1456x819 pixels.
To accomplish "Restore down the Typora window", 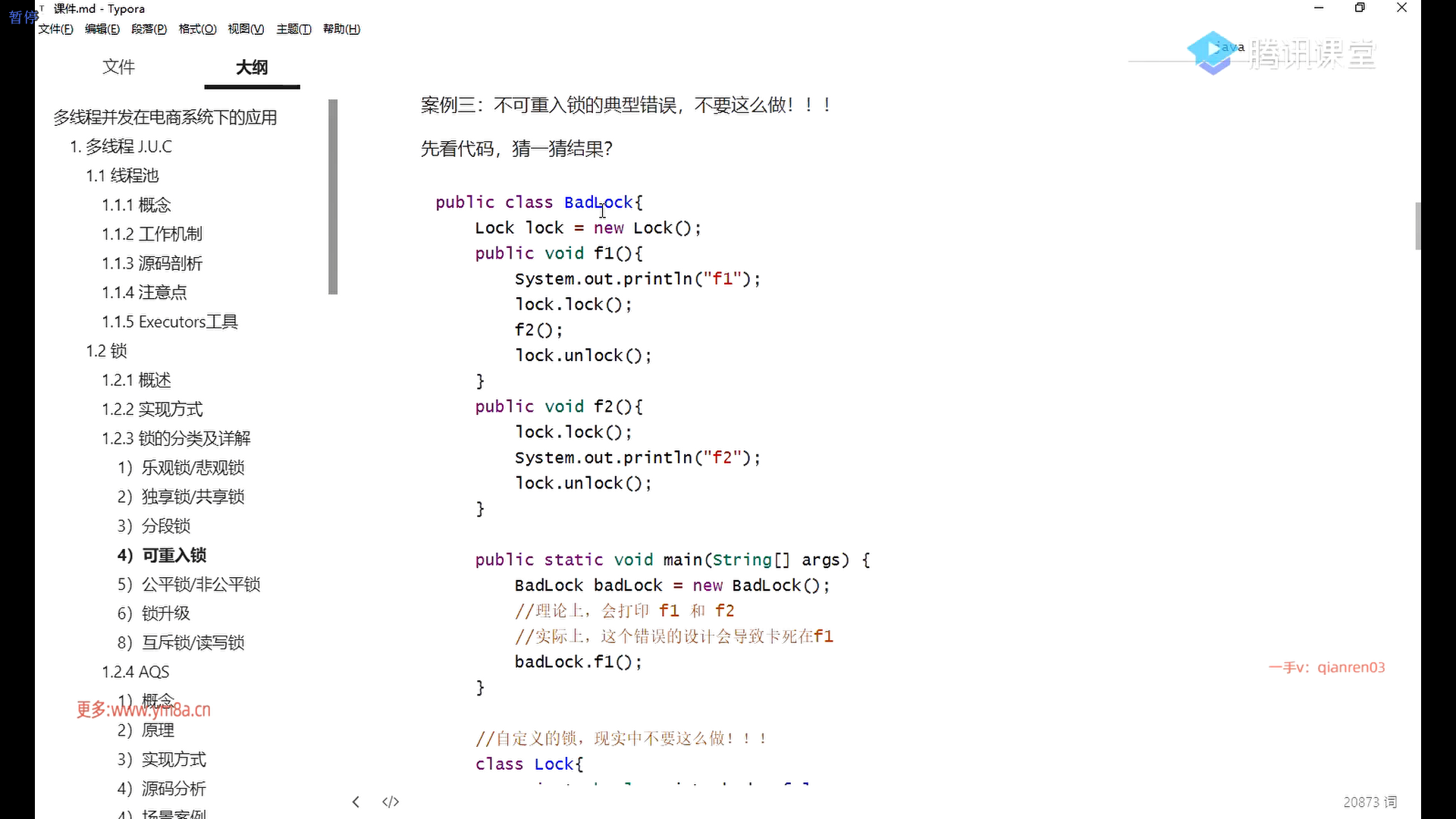I will [1360, 8].
